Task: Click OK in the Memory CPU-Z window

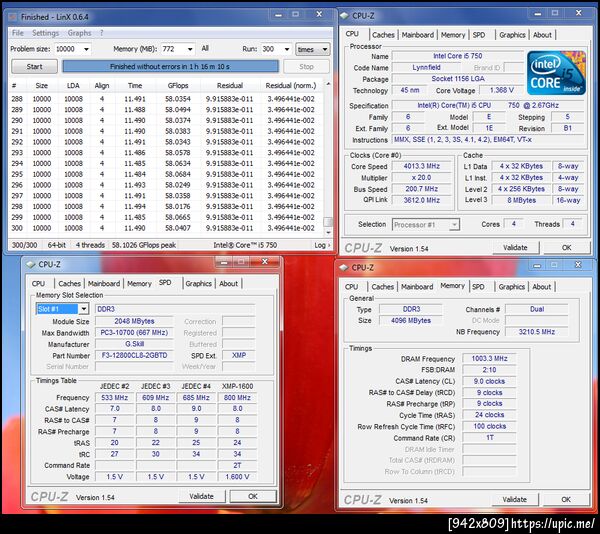Action: [566, 499]
